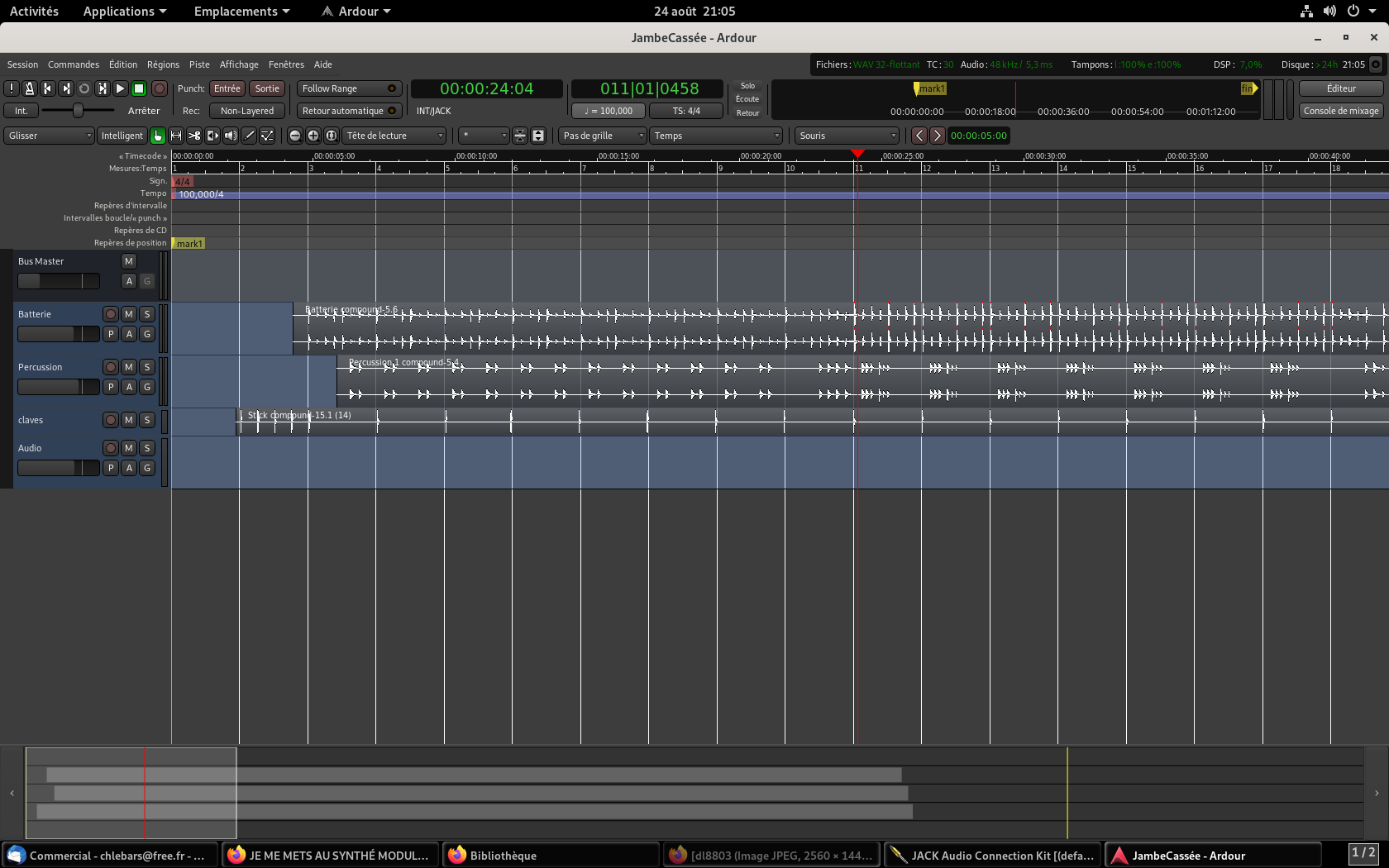
Task: Expand the Tête de lecture dropdown
Action: (x=394, y=136)
